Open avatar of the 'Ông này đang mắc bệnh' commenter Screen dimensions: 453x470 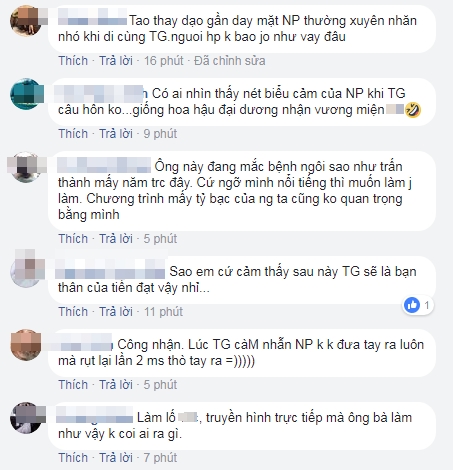coord(26,167)
